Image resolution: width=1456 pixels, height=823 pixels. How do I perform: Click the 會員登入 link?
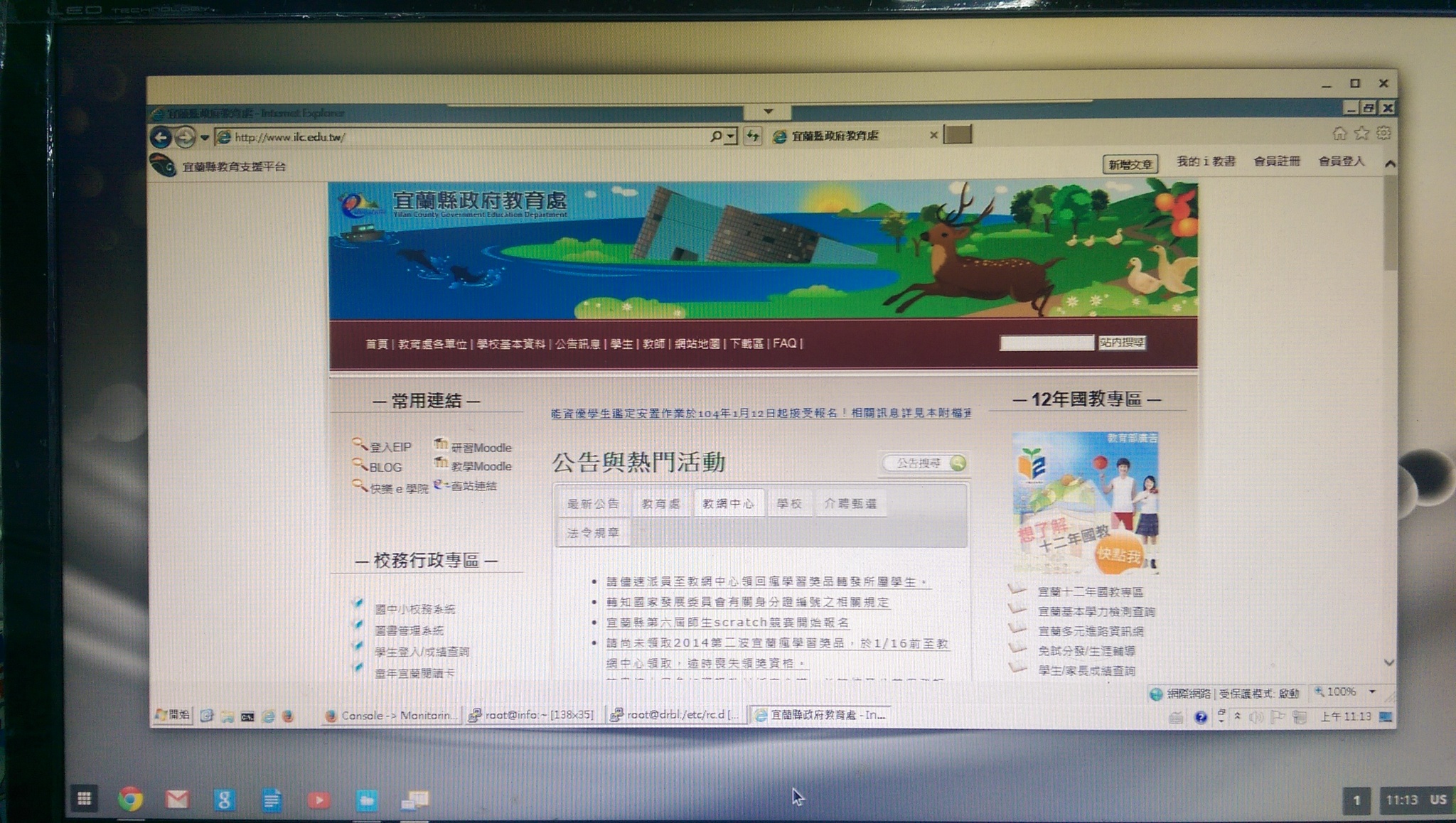[x=1341, y=161]
